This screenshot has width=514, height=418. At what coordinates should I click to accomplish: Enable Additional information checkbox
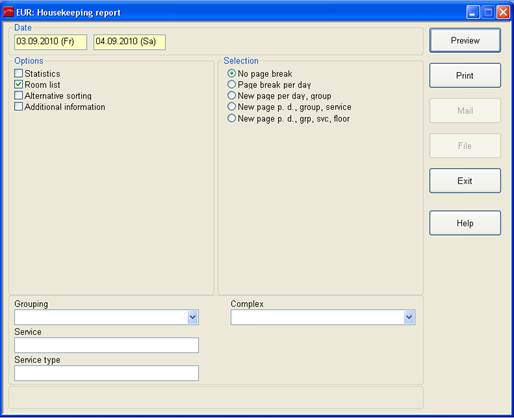[x=19, y=106]
